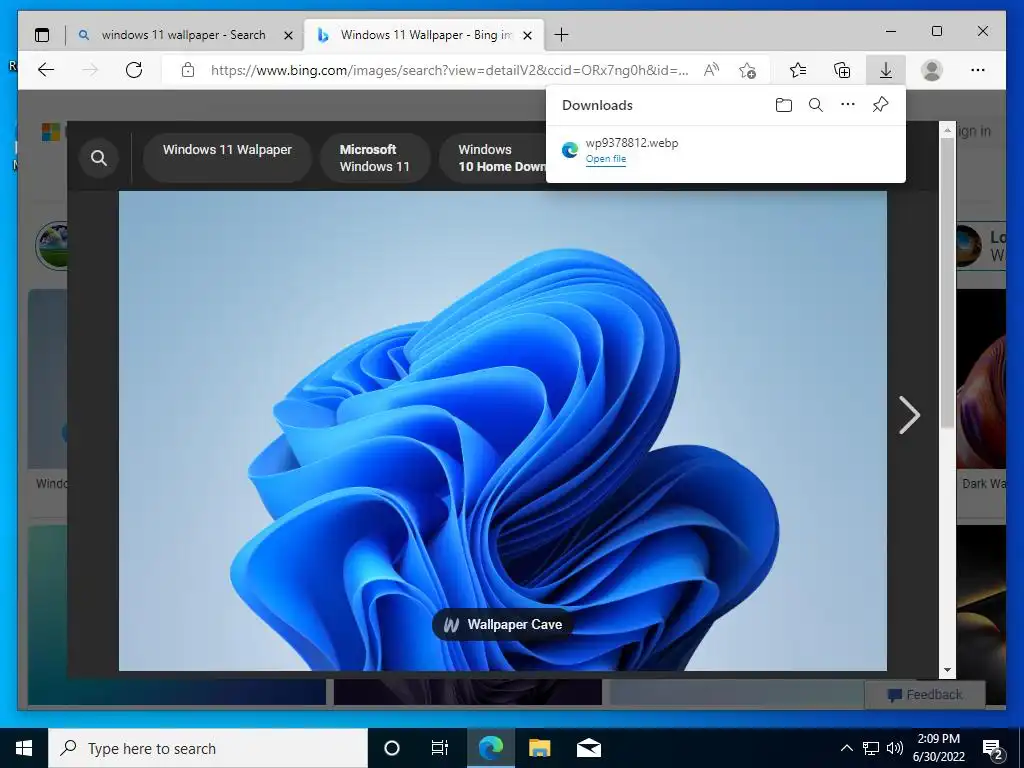Image resolution: width=1024 pixels, height=768 pixels.
Task: Close the windows 11 wallpaper Search tab
Action: (x=288, y=35)
